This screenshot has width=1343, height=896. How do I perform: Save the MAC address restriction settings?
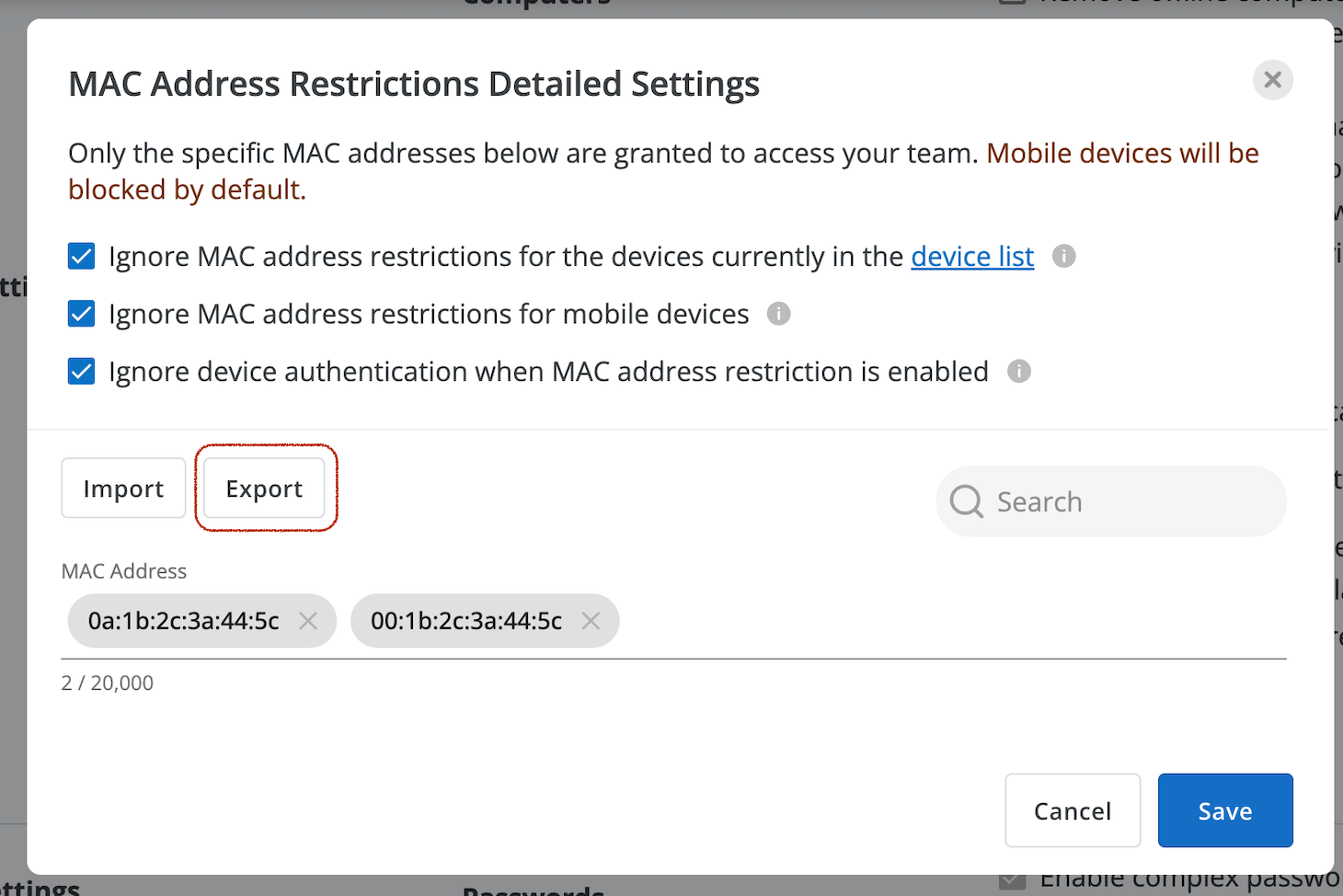pyautogui.click(x=1225, y=810)
